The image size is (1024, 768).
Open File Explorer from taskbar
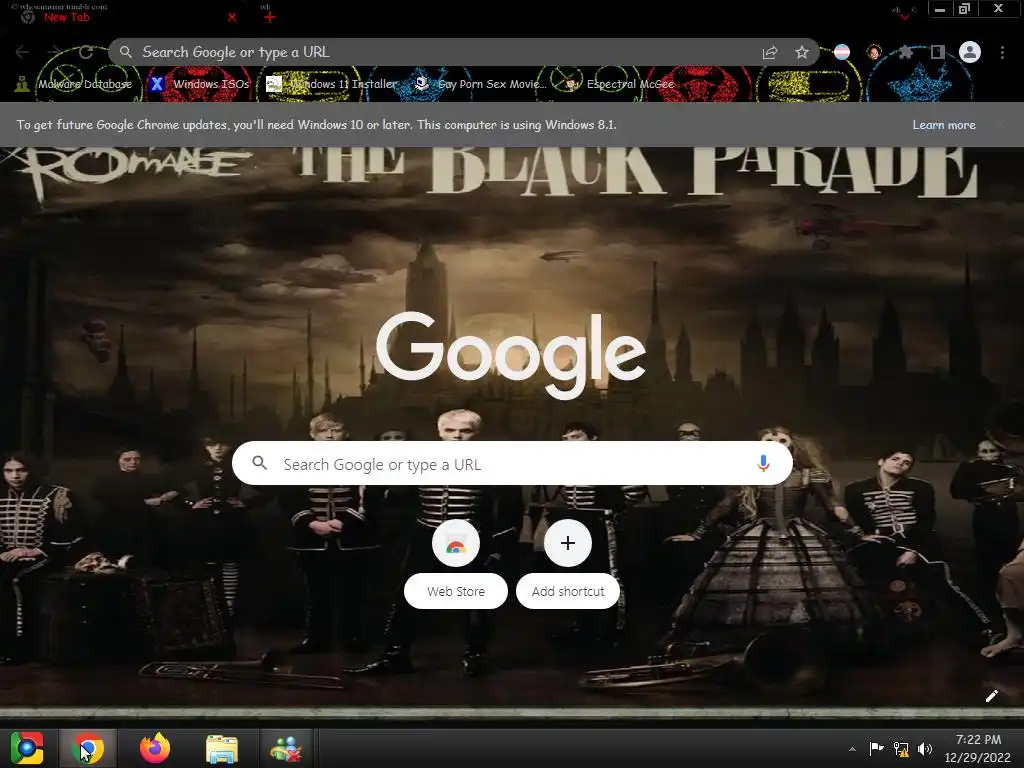coord(222,749)
